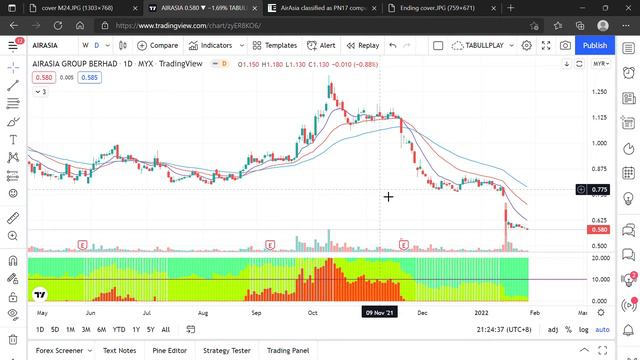Image resolution: width=640 pixels, height=360 pixels.
Task: Toggle percent scale
Action: click(x=568, y=329)
